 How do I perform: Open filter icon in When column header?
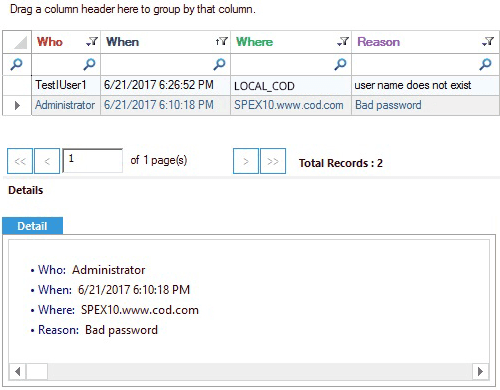pyautogui.click(x=221, y=42)
